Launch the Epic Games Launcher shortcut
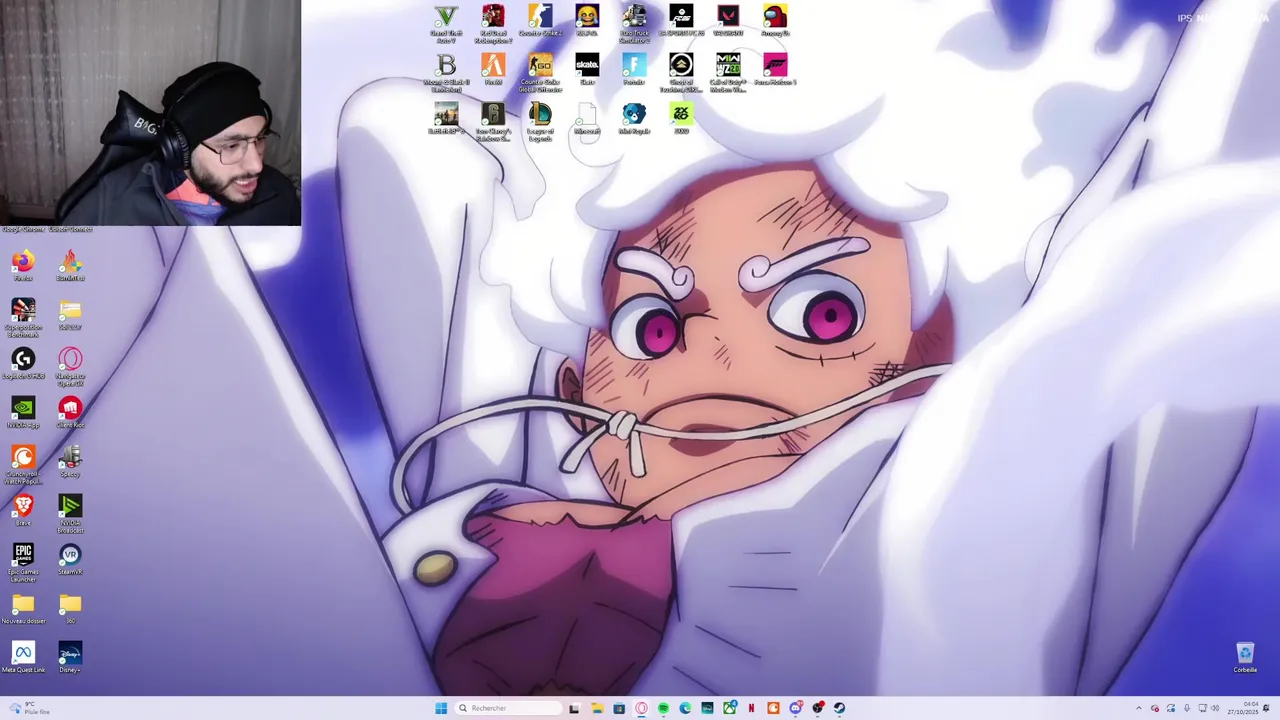Viewport: 1280px width, 720px height. point(23,563)
